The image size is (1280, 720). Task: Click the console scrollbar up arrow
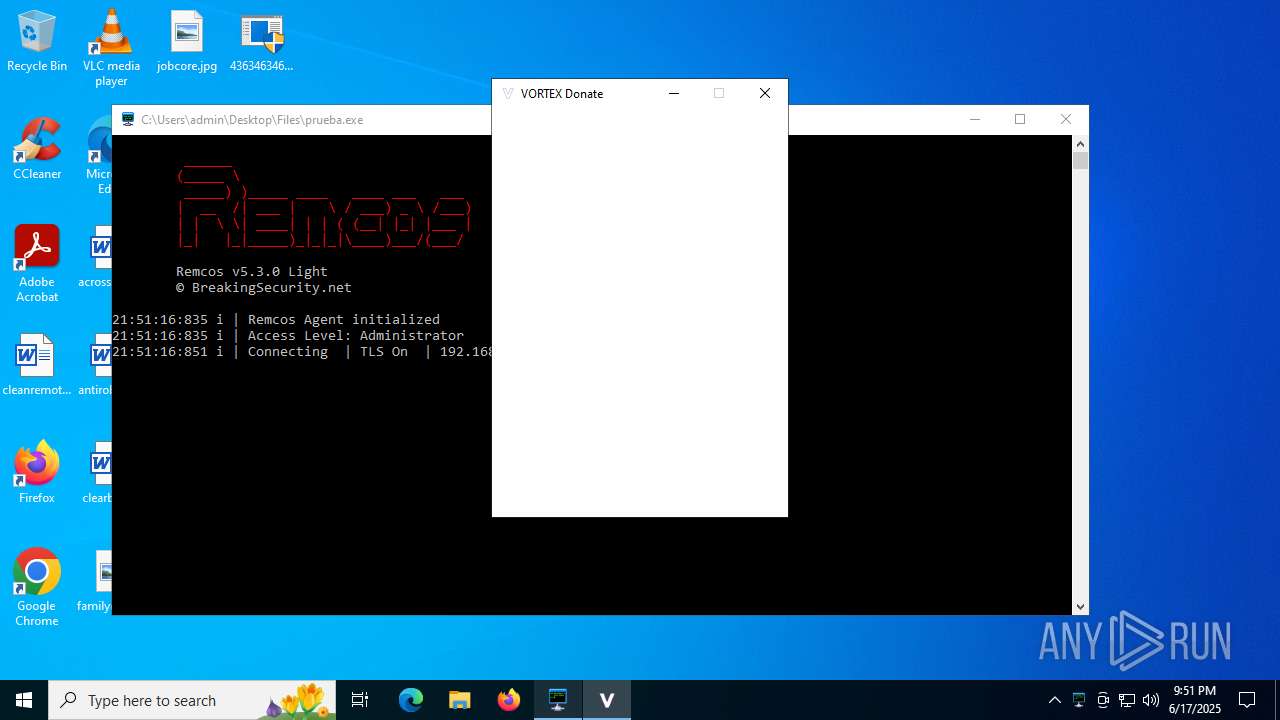(1080, 143)
